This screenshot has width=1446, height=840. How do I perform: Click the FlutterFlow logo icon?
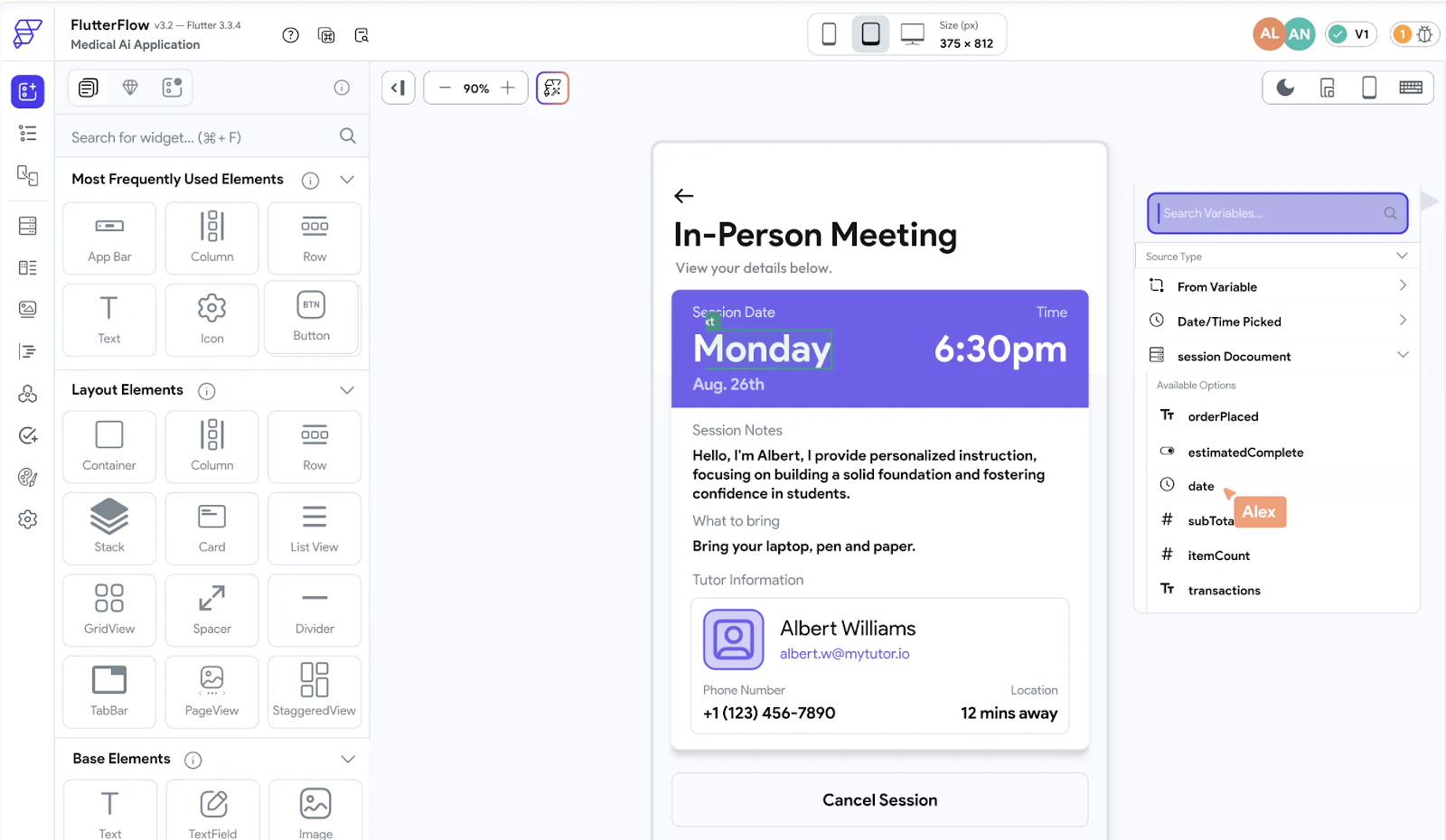(x=28, y=33)
